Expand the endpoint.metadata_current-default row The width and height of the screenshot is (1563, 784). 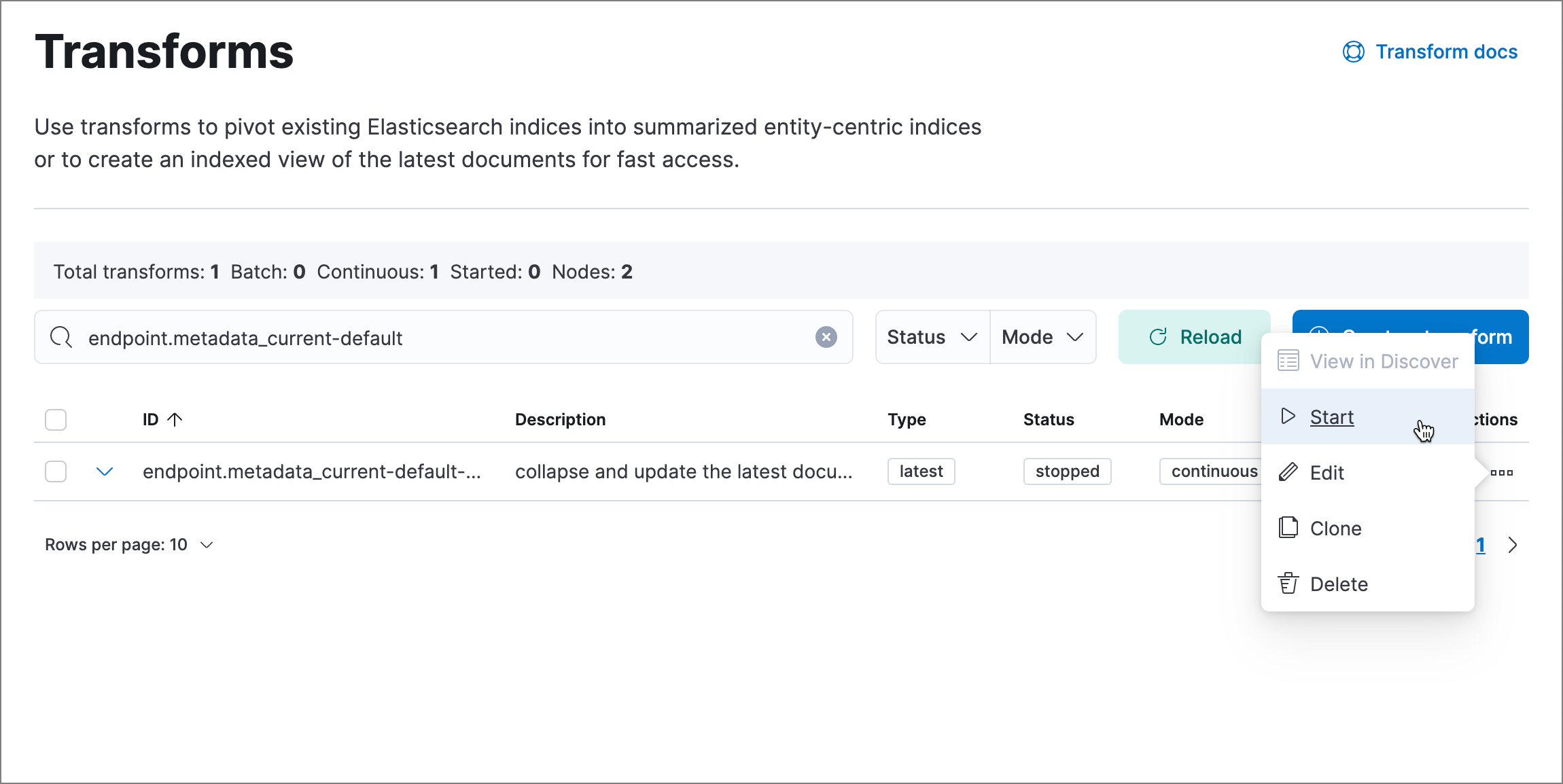(x=105, y=471)
